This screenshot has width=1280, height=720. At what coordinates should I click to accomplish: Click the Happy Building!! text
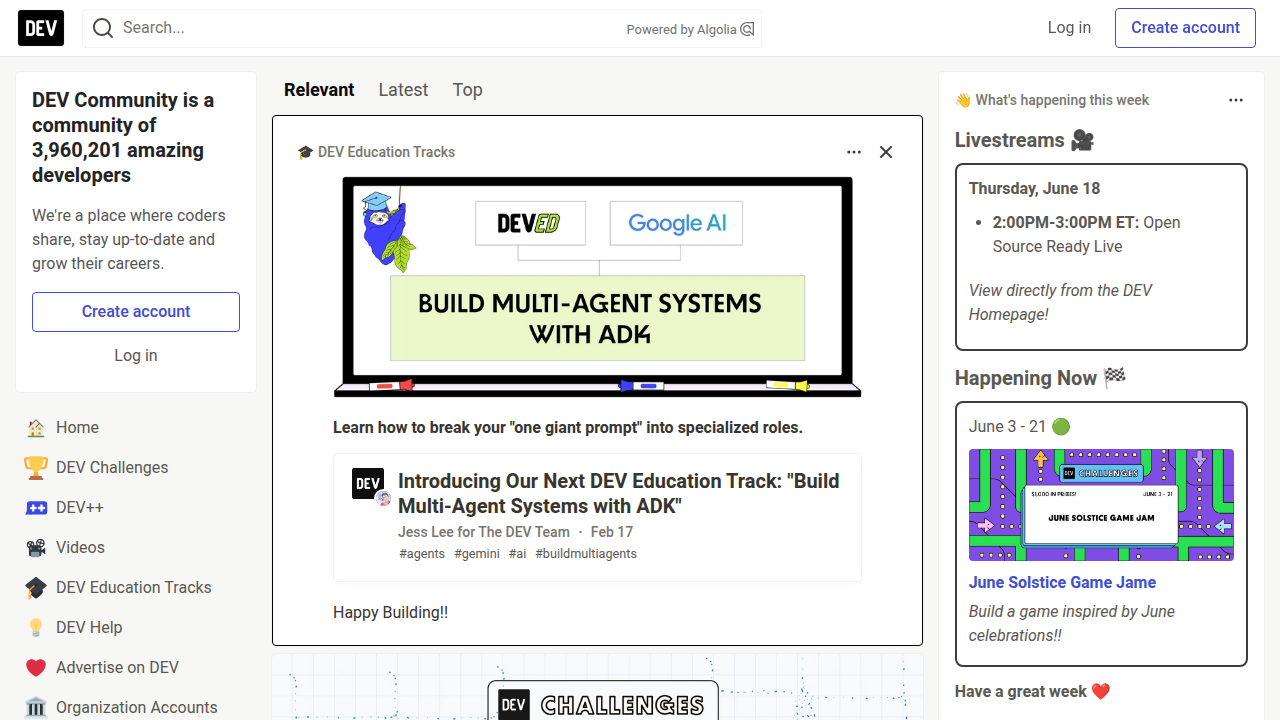tap(390, 613)
